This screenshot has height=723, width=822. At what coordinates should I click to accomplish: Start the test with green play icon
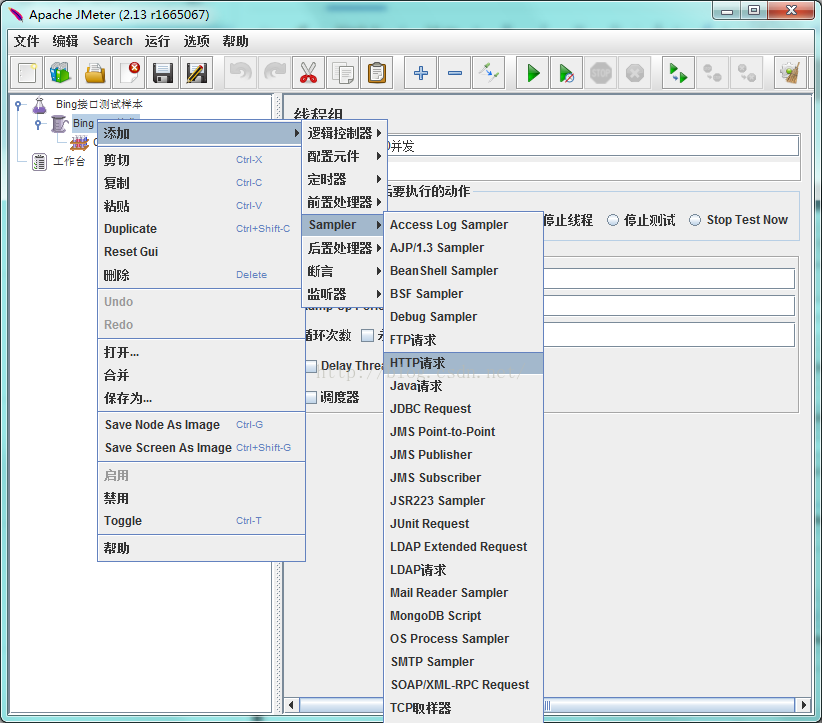(533, 73)
